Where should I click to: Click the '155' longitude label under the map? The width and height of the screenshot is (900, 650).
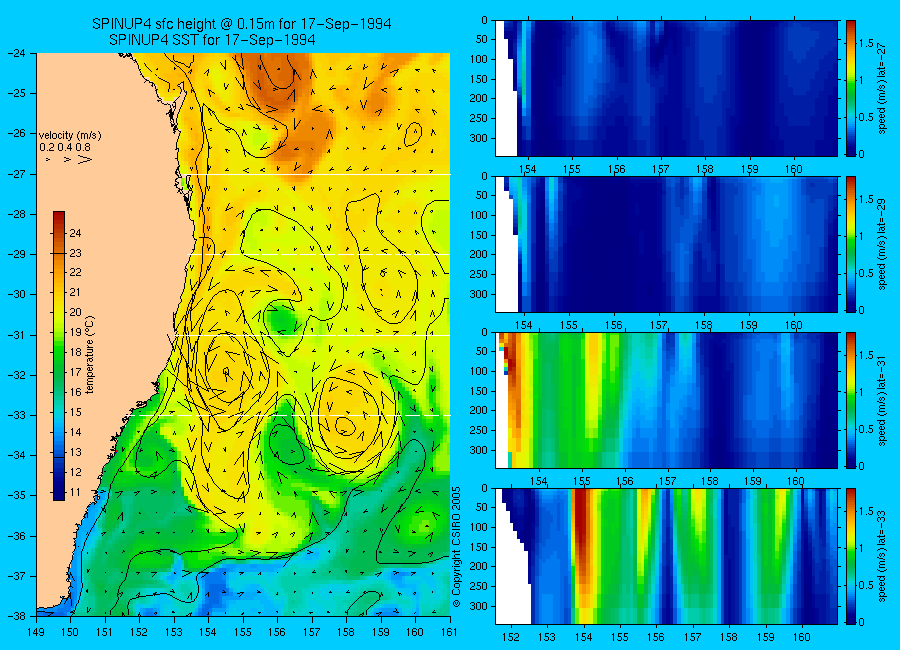pyautogui.click(x=243, y=632)
